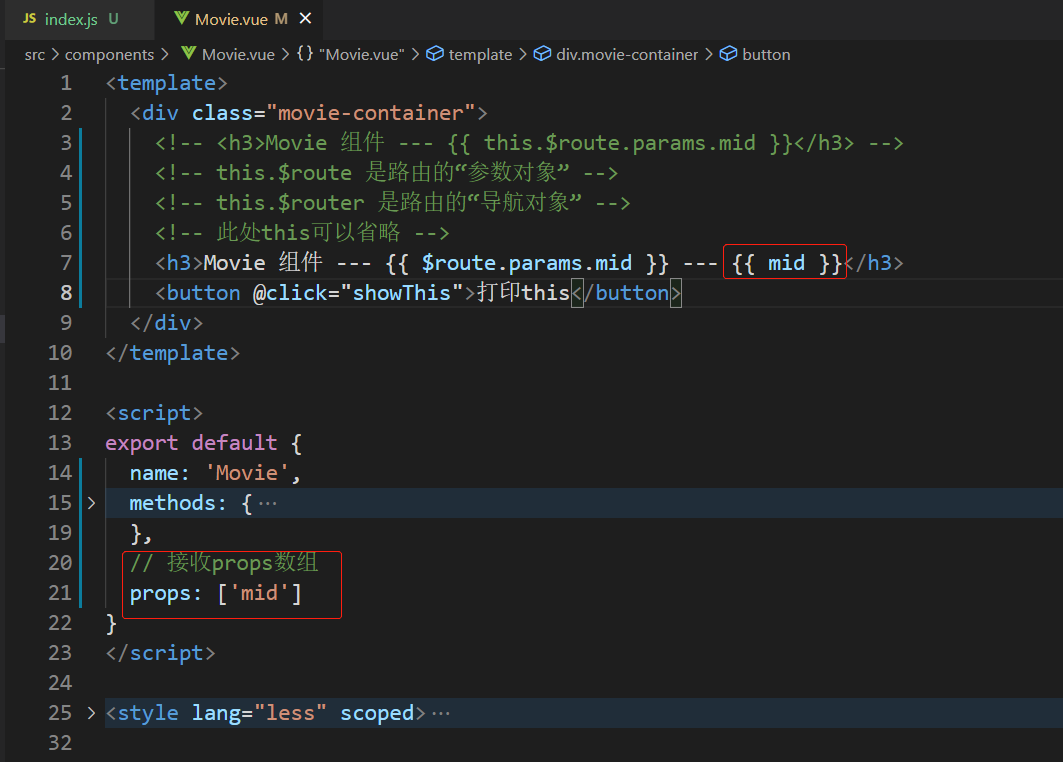Click line number 15 in the gutter
Image resolution: width=1063 pixels, height=762 pixels.
60,503
